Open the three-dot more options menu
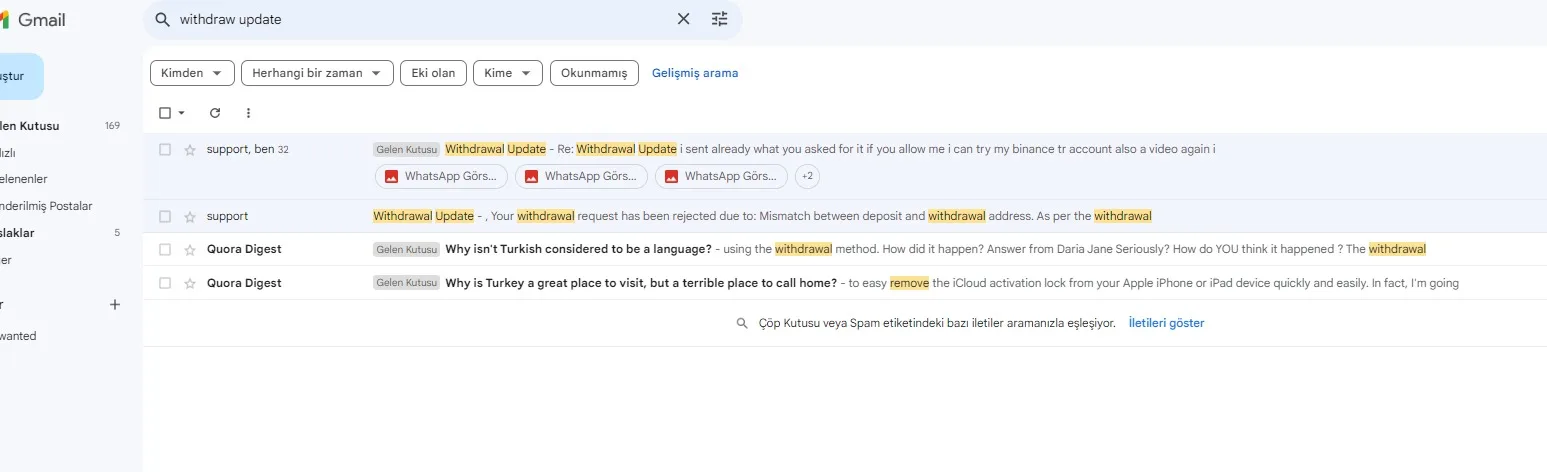Image resolution: width=1547 pixels, height=472 pixels. click(249, 113)
